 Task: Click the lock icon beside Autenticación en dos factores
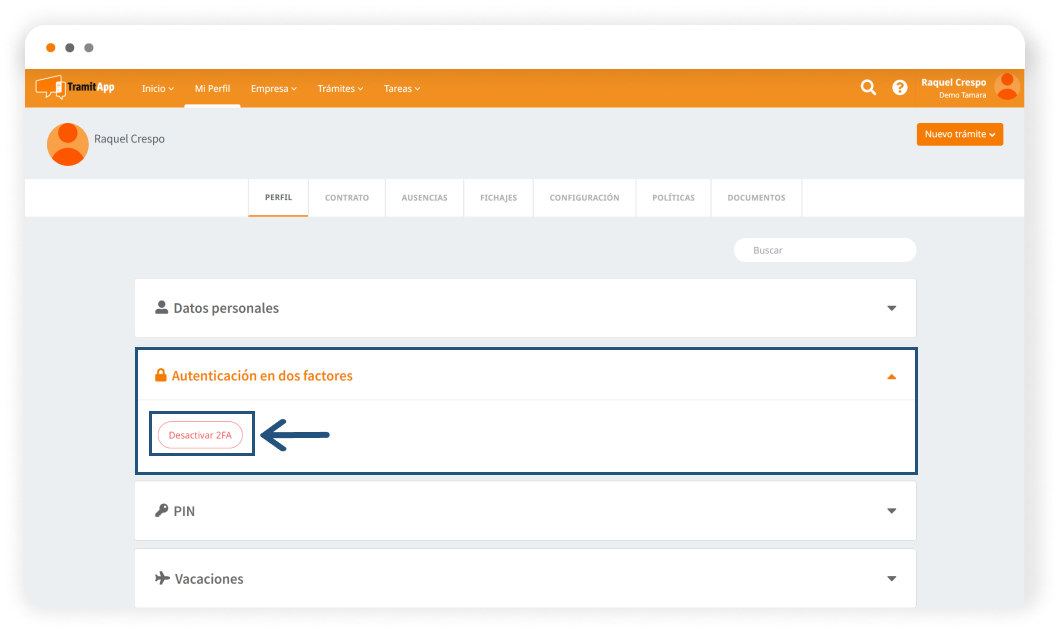(160, 376)
